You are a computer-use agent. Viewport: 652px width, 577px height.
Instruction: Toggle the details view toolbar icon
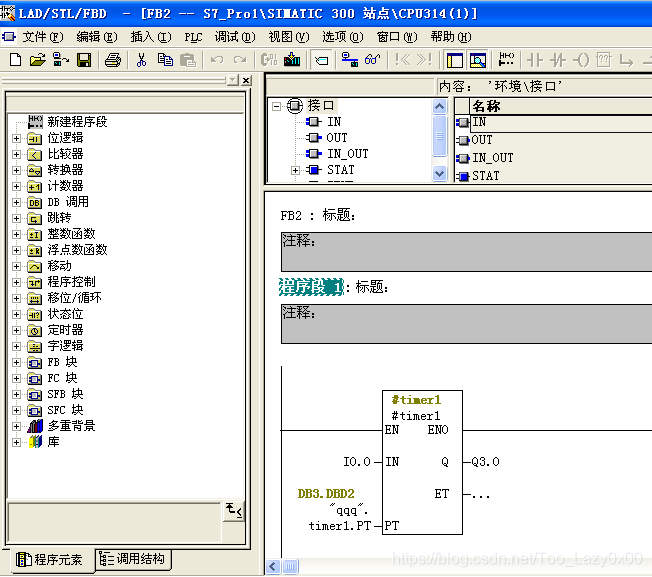(x=478, y=60)
